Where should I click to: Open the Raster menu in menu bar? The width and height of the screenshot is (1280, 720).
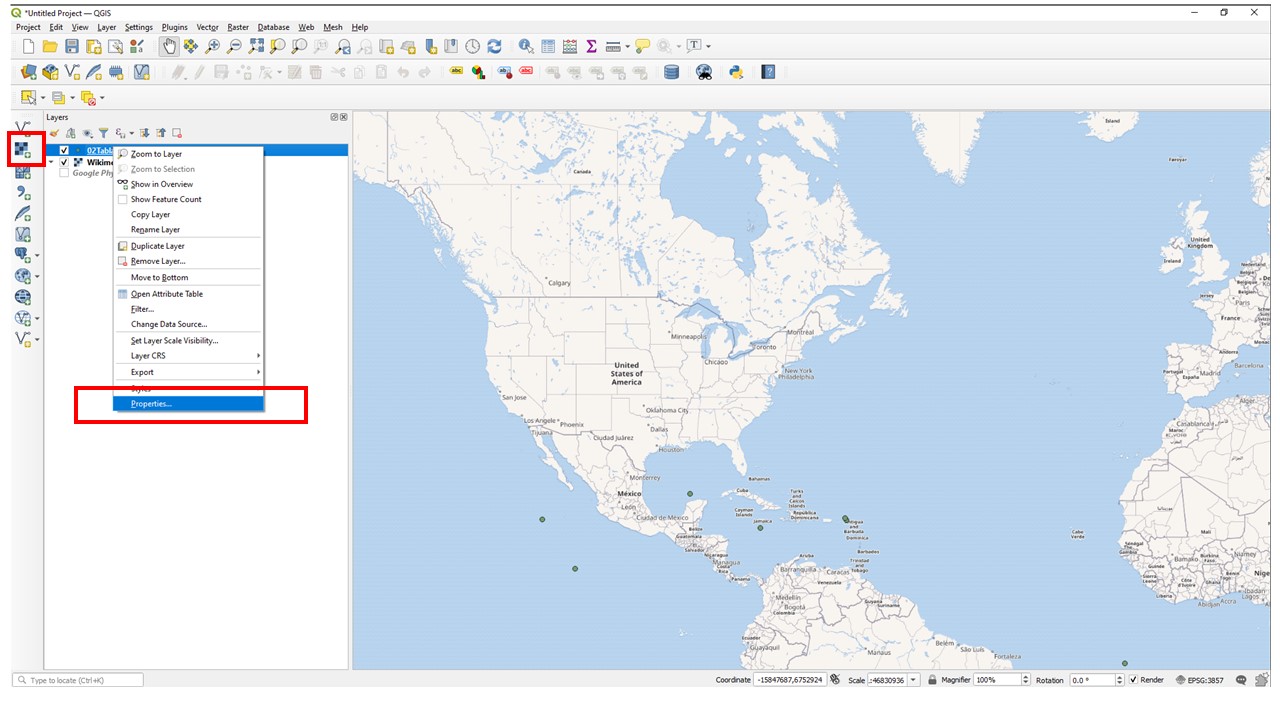point(238,27)
